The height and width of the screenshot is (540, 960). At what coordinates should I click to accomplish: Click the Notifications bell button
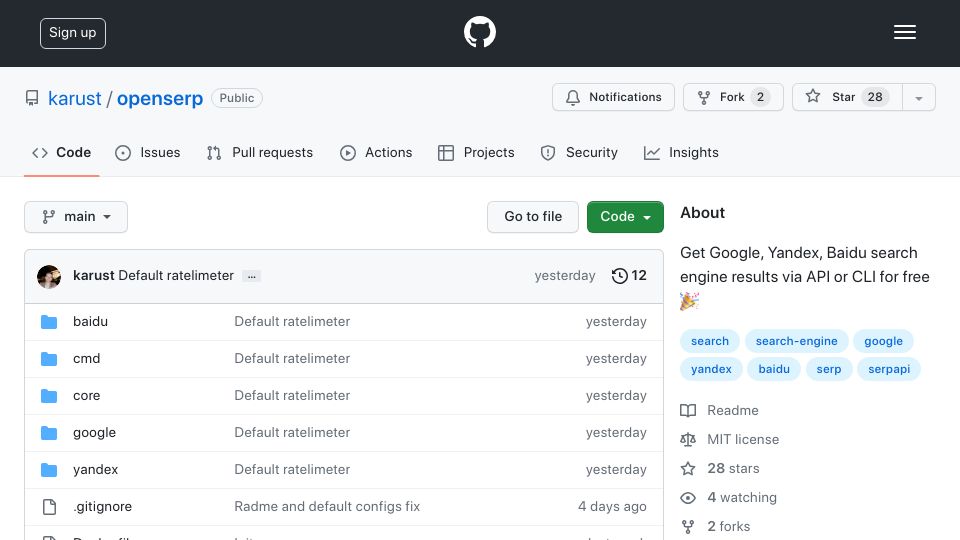pyautogui.click(x=613, y=97)
